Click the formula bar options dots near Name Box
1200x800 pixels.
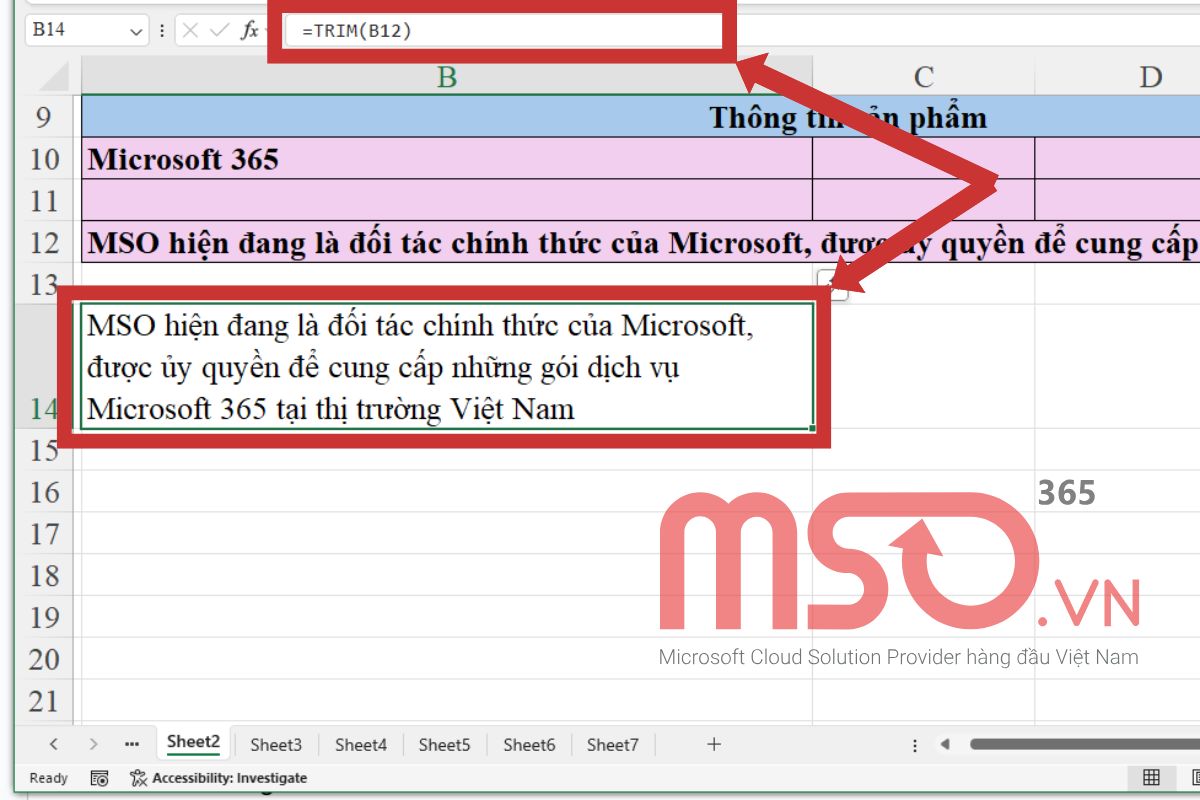[x=162, y=31]
